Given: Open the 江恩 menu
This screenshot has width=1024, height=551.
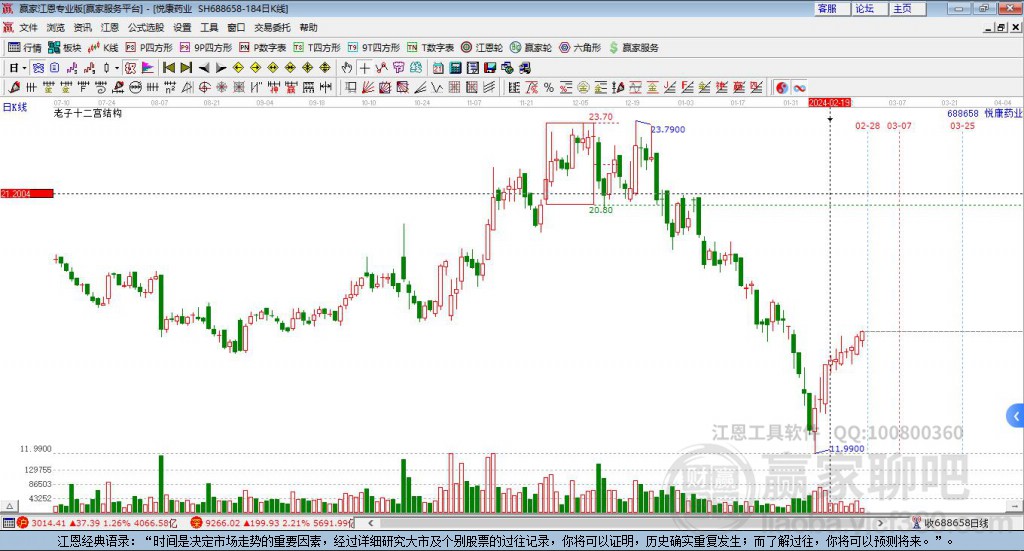Looking at the screenshot, I should point(110,27).
